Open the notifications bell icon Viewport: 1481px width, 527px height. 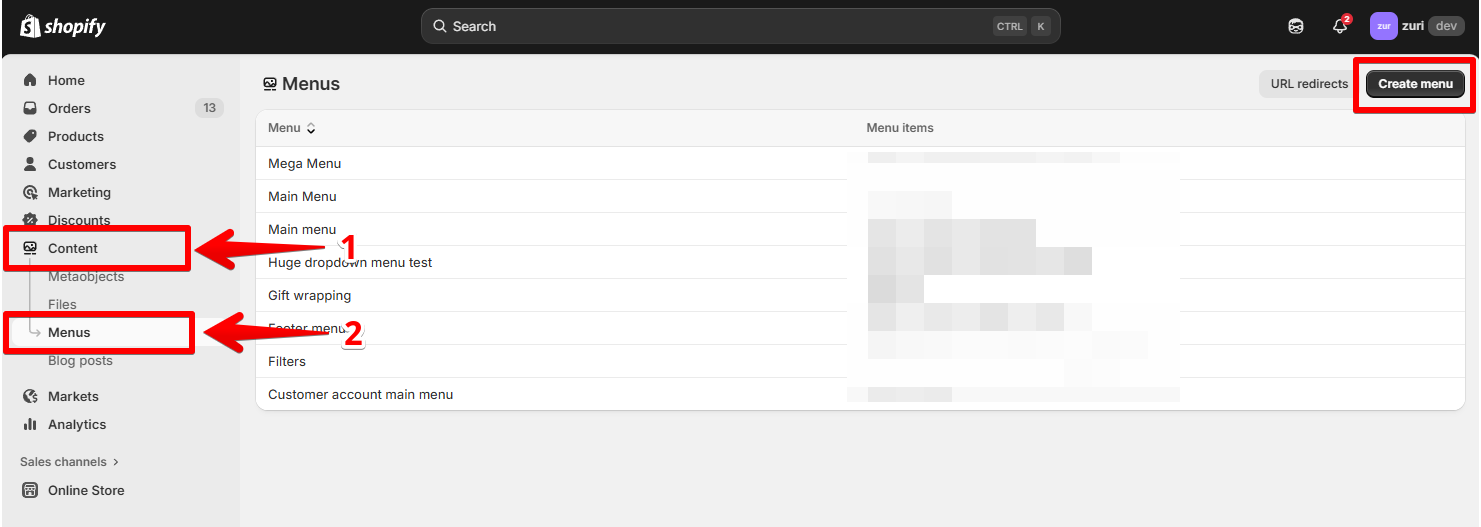tap(1340, 27)
